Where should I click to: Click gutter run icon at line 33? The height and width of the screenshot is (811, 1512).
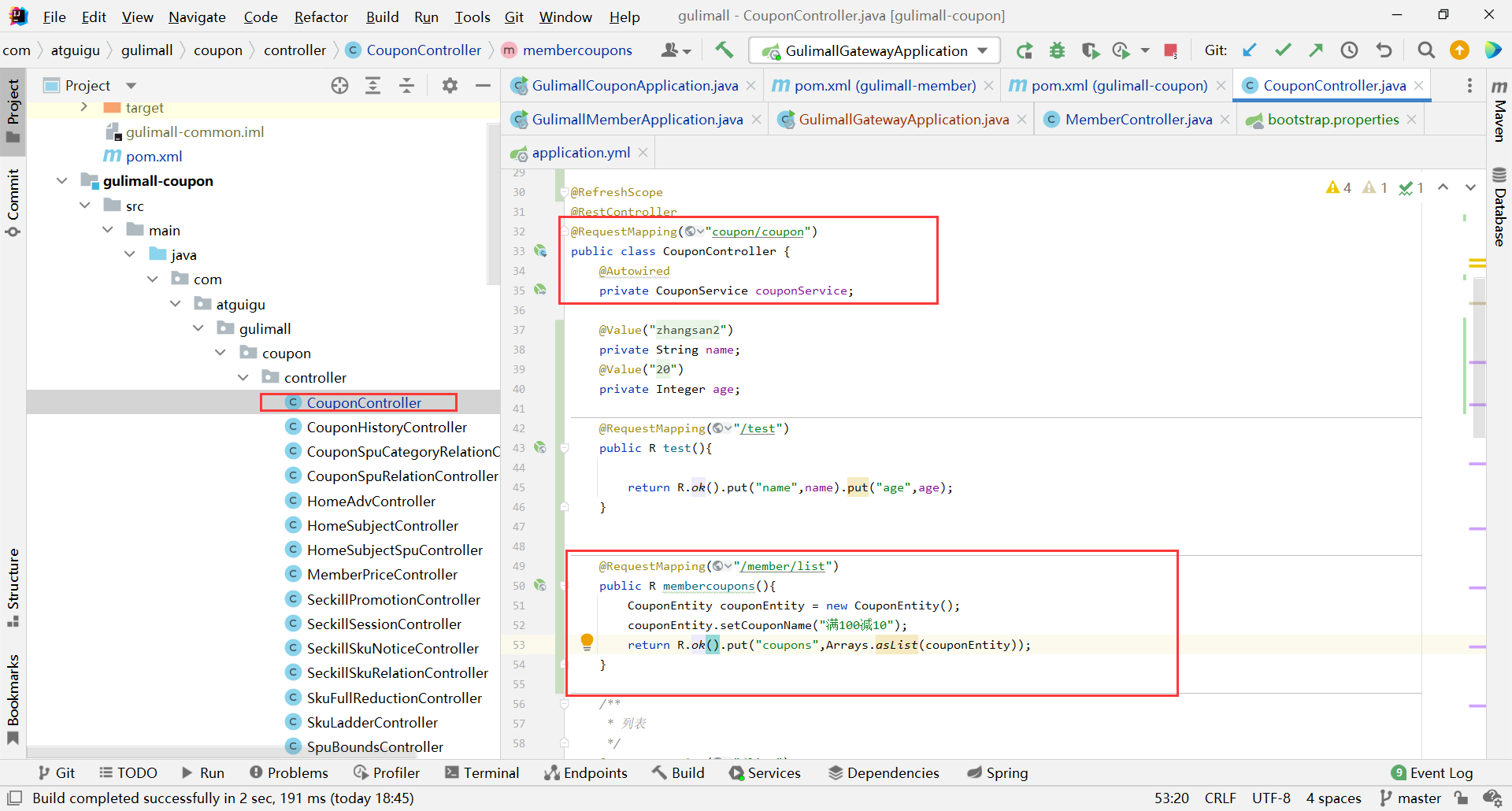pyautogui.click(x=540, y=250)
